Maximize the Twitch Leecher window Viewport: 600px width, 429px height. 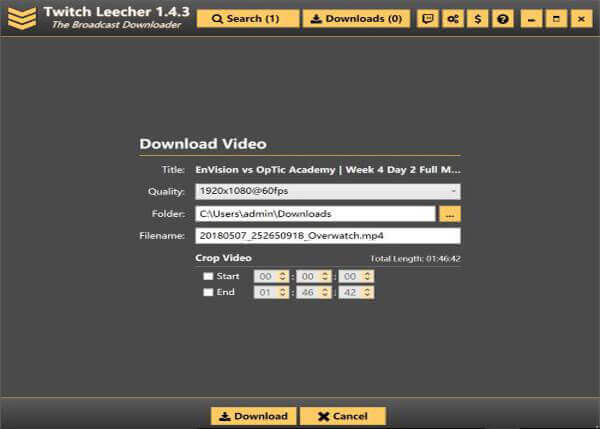[556, 19]
